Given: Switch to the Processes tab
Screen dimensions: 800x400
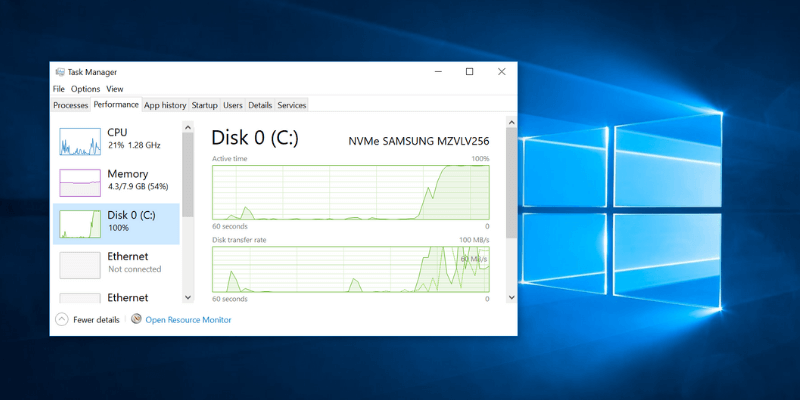Looking at the screenshot, I should (x=71, y=106).
